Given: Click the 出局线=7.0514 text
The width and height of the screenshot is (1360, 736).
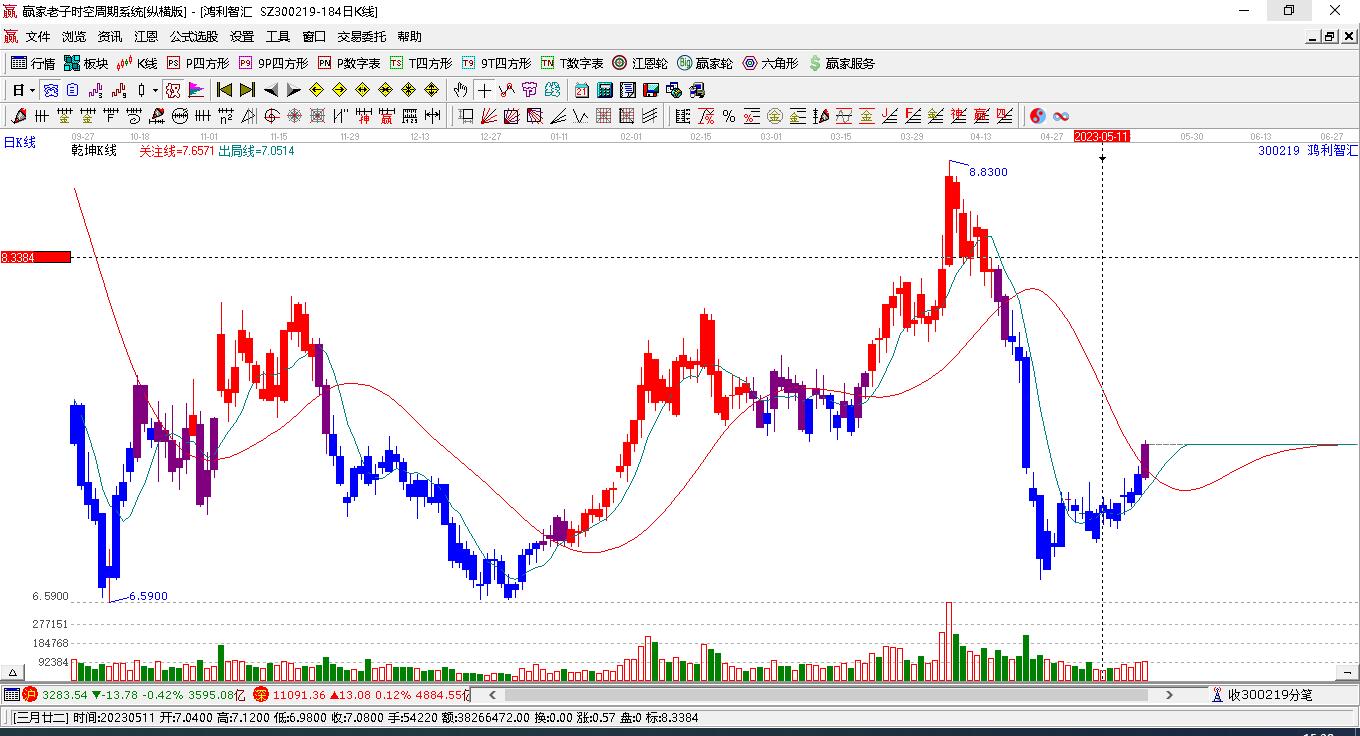Looking at the screenshot, I should (x=256, y=151).
